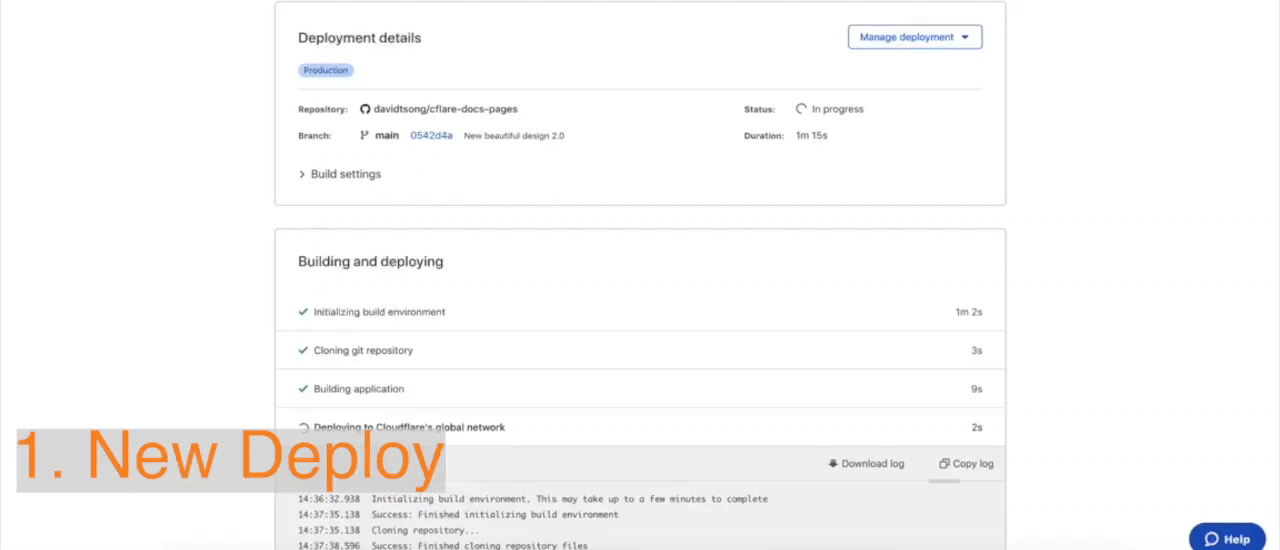The height and width of the screenshot is (550, 1280).
Task: Open commit 0542d4a link
Action: click(431, 135)
